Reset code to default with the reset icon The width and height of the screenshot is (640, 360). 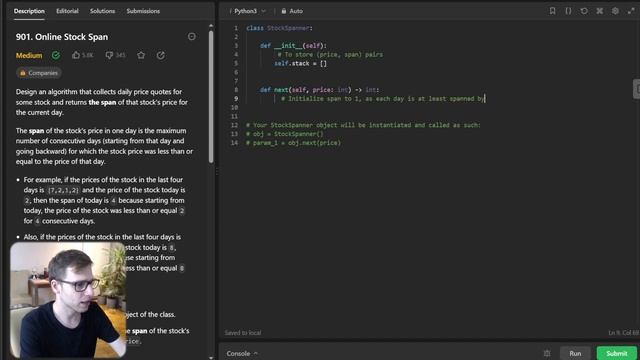pyautogui.click(x=584, y=11)
